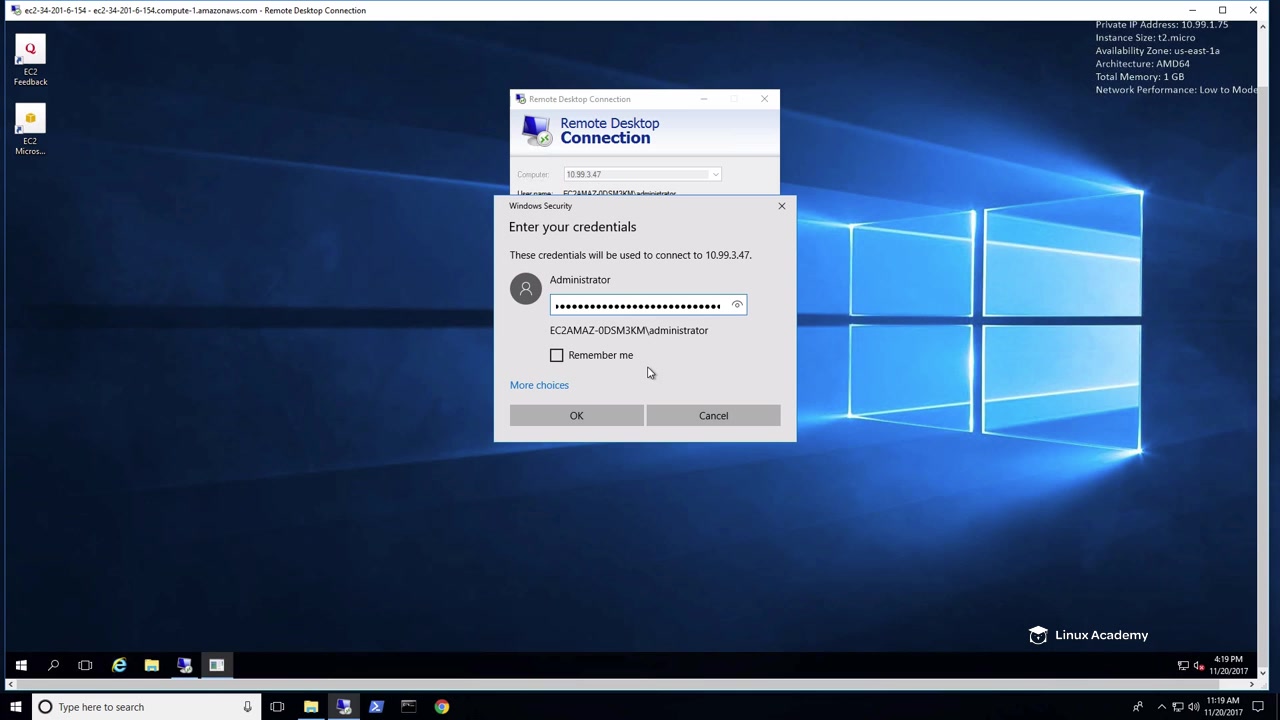Open More choices link
The width and height of the screenshot is (1280, 720).
pos(539,385)
